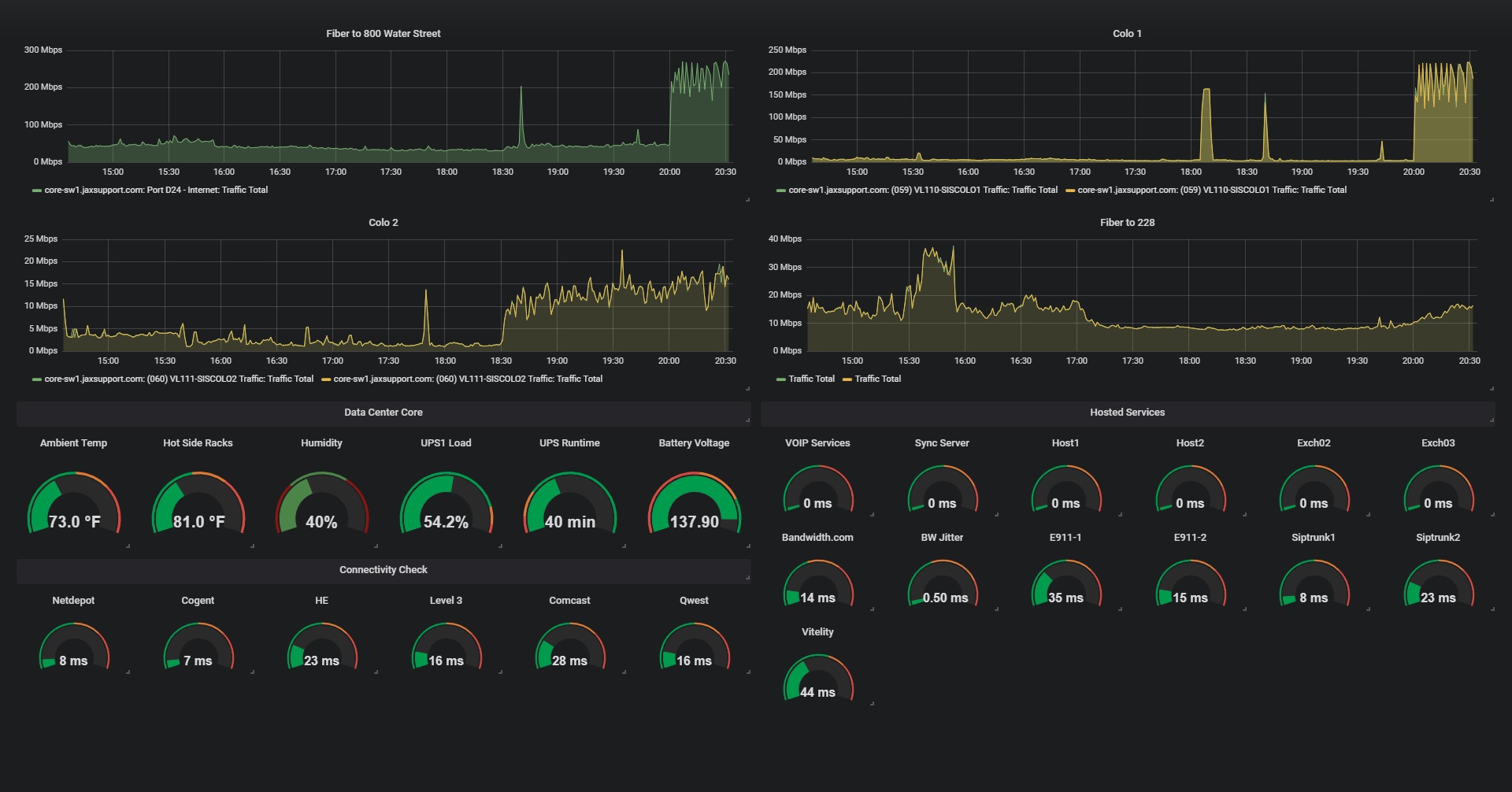The height and width of the screenshot is (792, 1512).
Task: Open the Colo 2 panel title menu
Action: pyautogui.click(x=384, y=222)
